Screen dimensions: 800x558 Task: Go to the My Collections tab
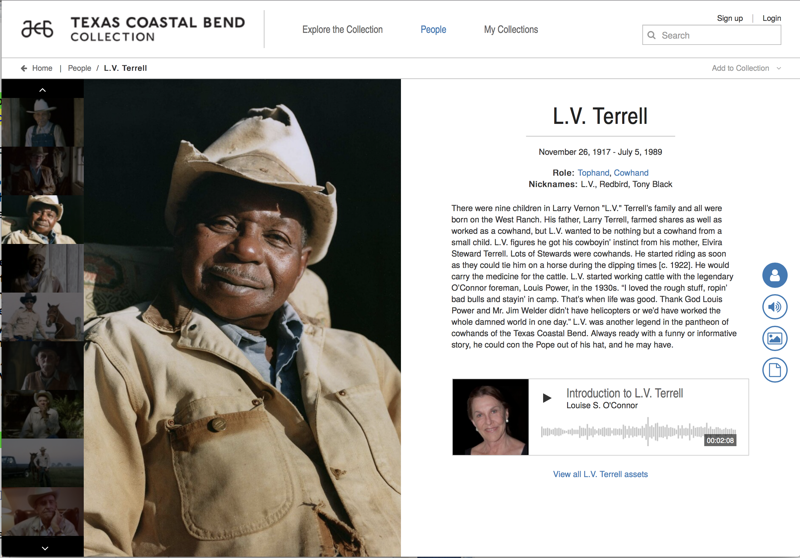pyautogui.click(x=511, y=30)
